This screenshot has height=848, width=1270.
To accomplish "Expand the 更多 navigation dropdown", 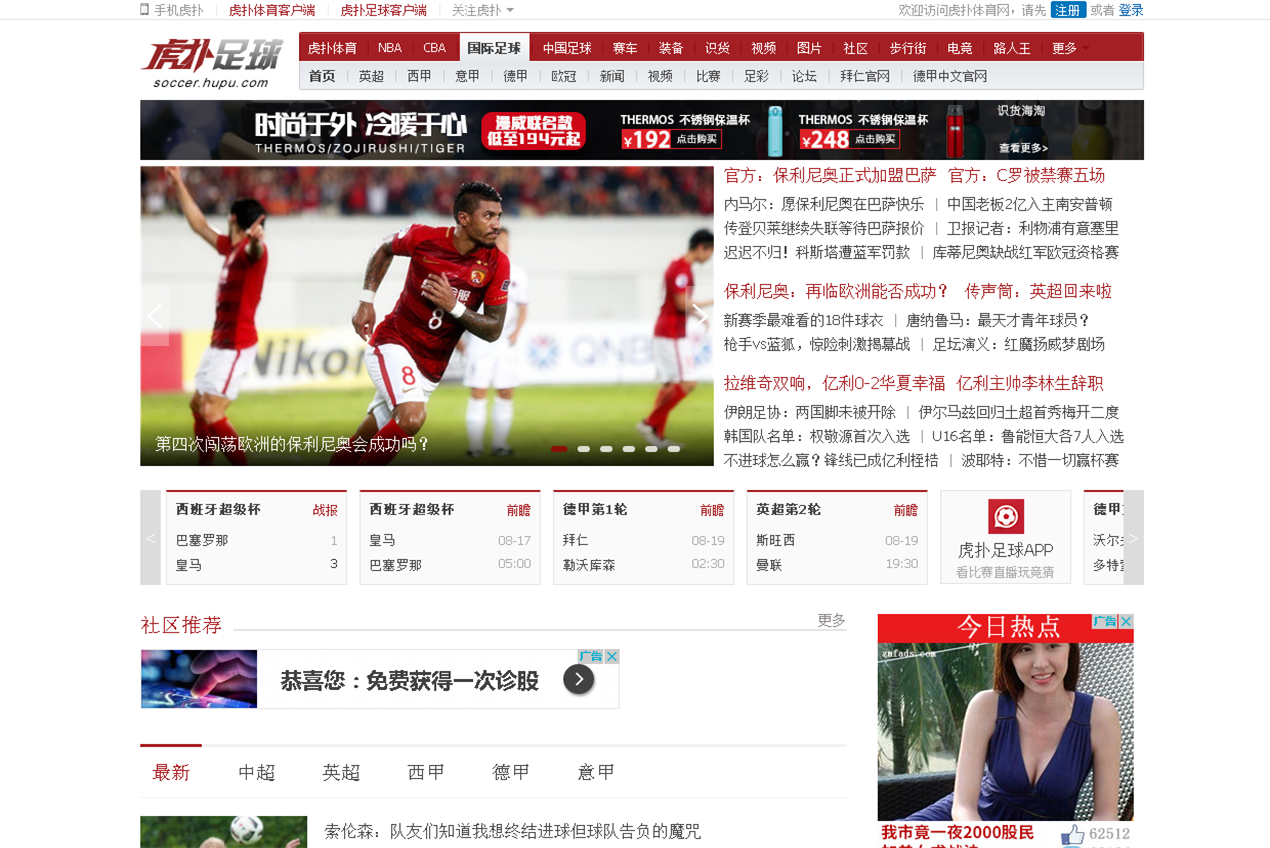I will [1070, 48].
